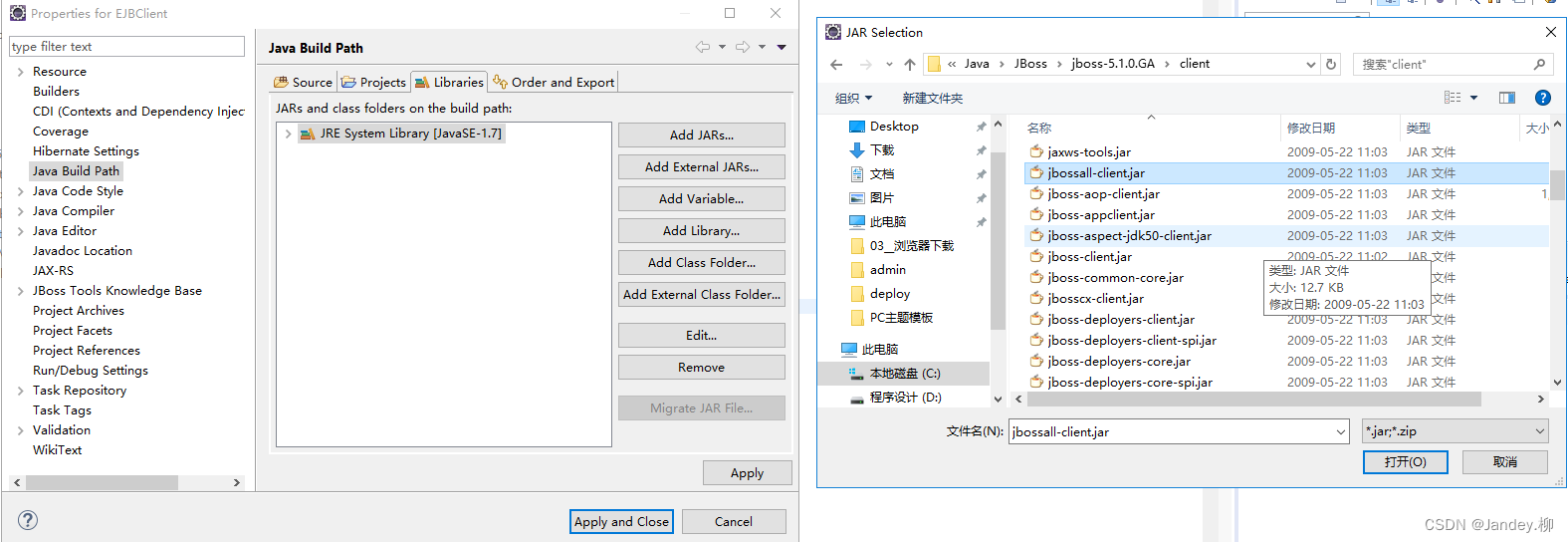
Task: Select Project Facets in the tree
Action: pos(73,331)
